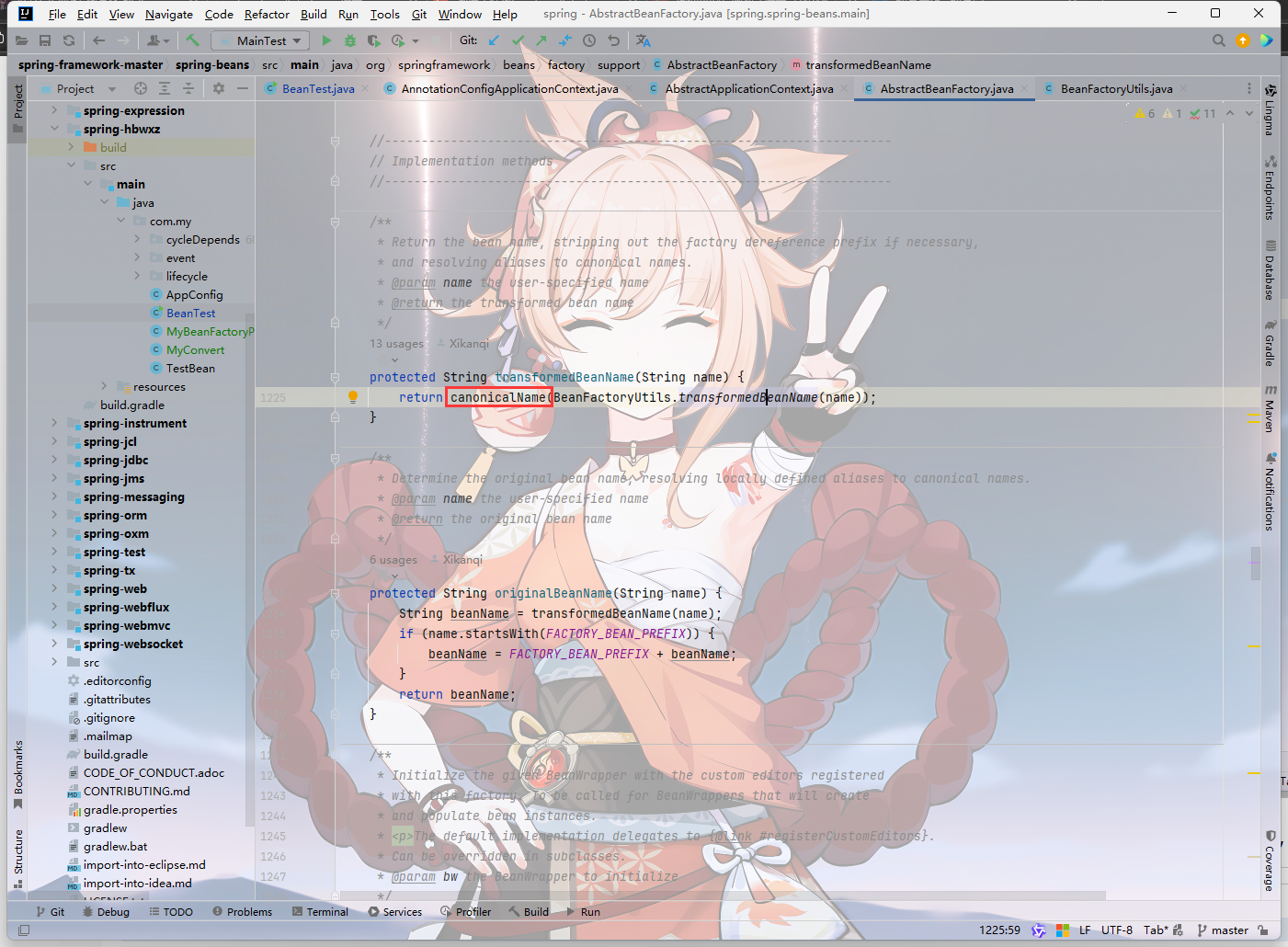Expand the build folder node
The height and width of the screenshot is (947, 1288).
click(x=71, y=147)
